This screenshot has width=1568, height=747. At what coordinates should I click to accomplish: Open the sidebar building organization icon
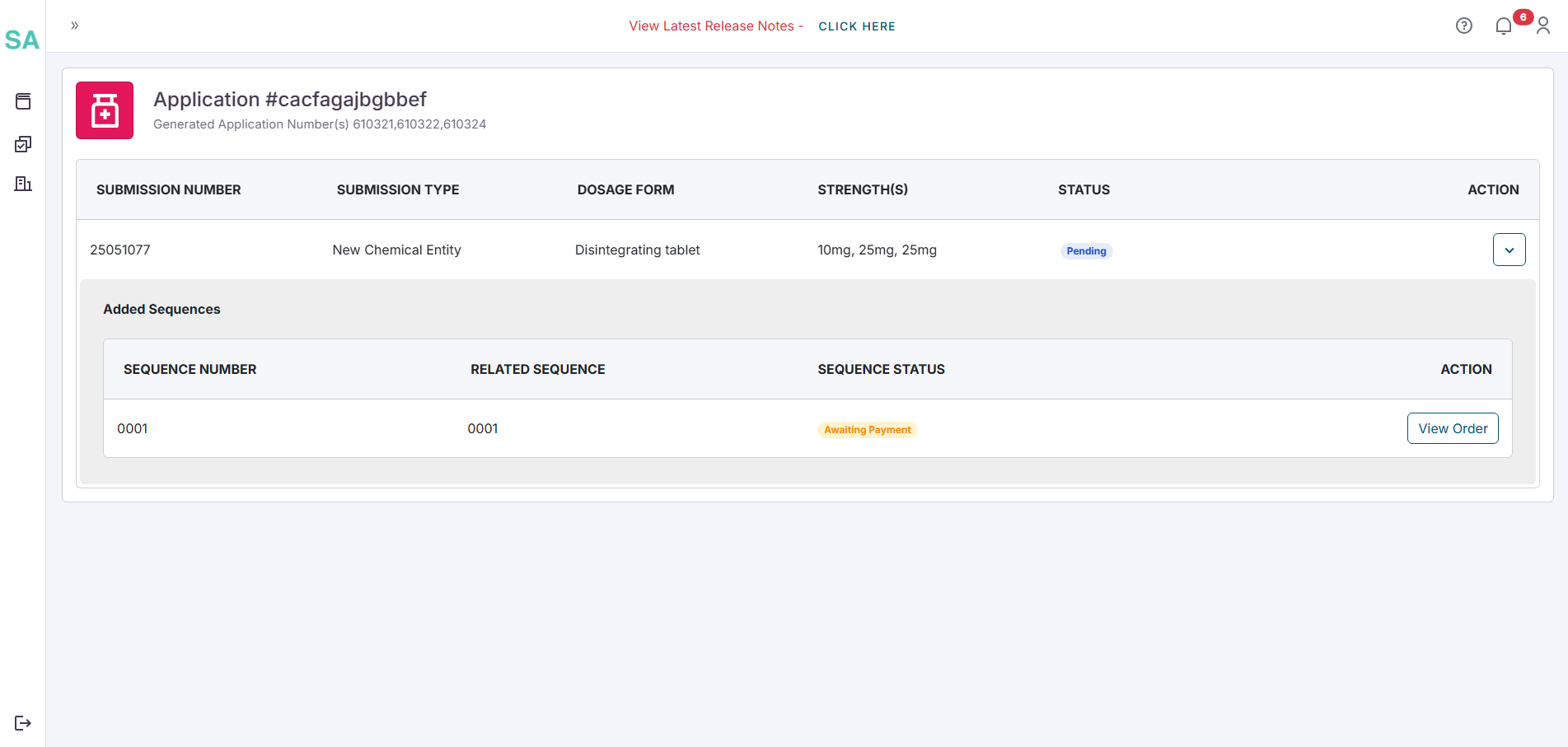pos(23,184)
